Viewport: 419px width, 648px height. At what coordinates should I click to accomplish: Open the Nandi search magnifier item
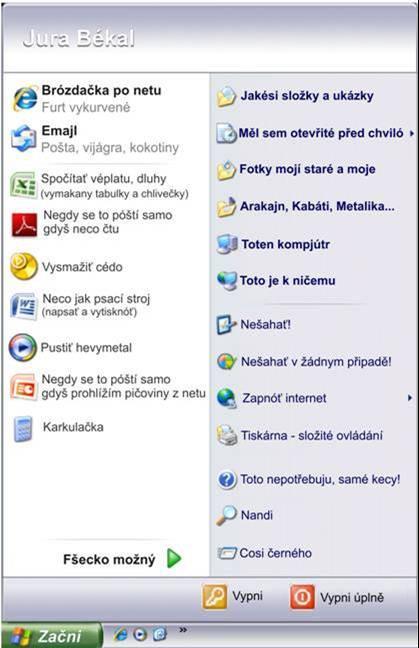coord(245,515)
